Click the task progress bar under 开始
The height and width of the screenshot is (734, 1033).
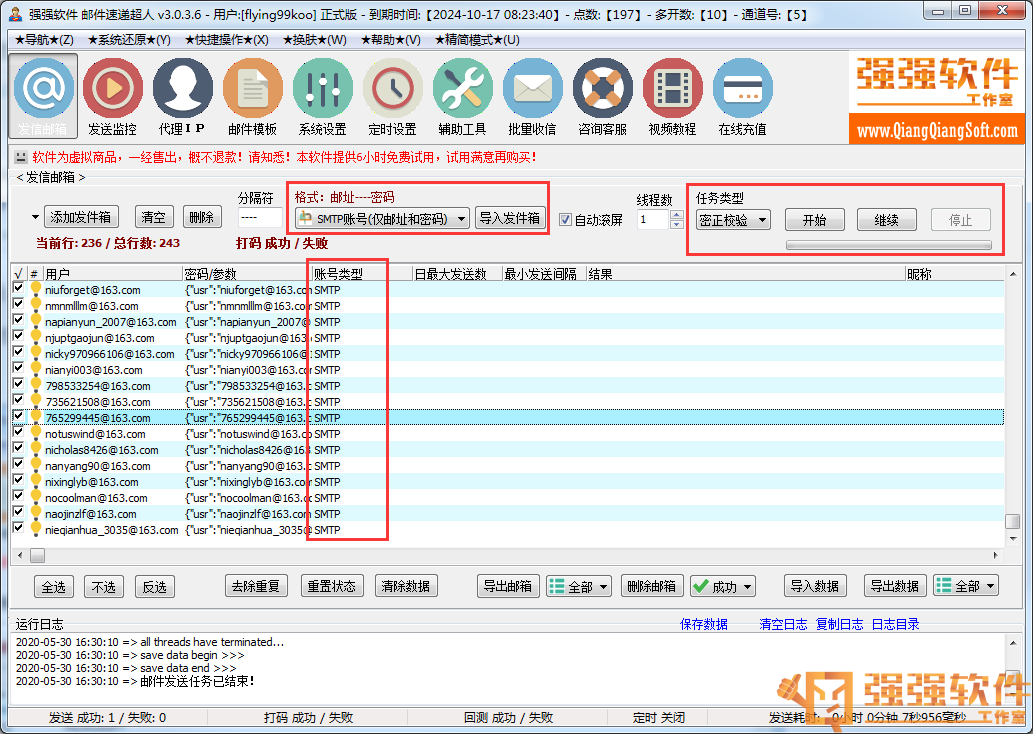click(889, 245)
